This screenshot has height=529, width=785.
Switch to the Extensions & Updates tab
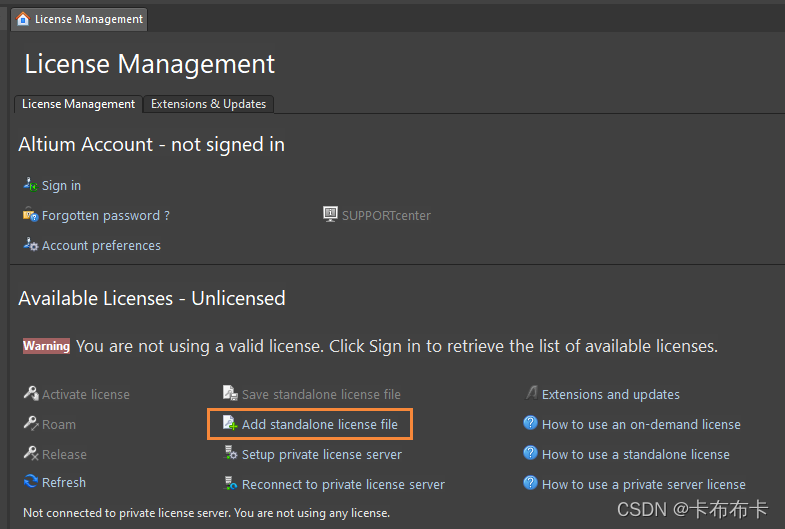point(208,104)
